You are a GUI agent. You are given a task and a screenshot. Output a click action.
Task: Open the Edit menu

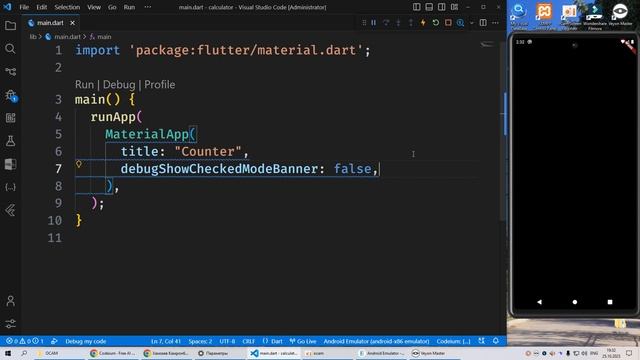point(42,7)
